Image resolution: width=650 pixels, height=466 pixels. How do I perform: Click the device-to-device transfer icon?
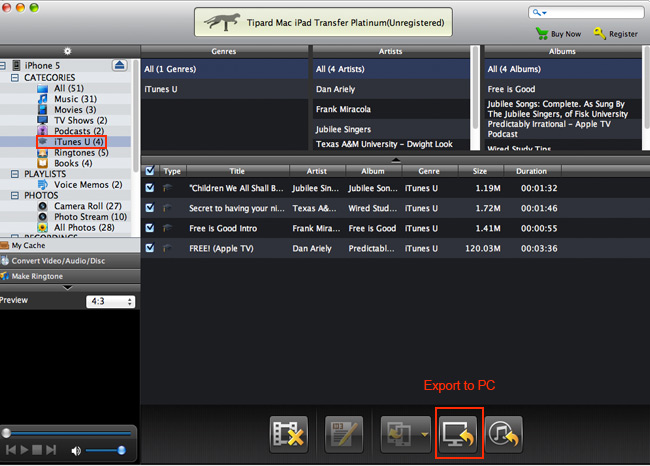(399, 434)
